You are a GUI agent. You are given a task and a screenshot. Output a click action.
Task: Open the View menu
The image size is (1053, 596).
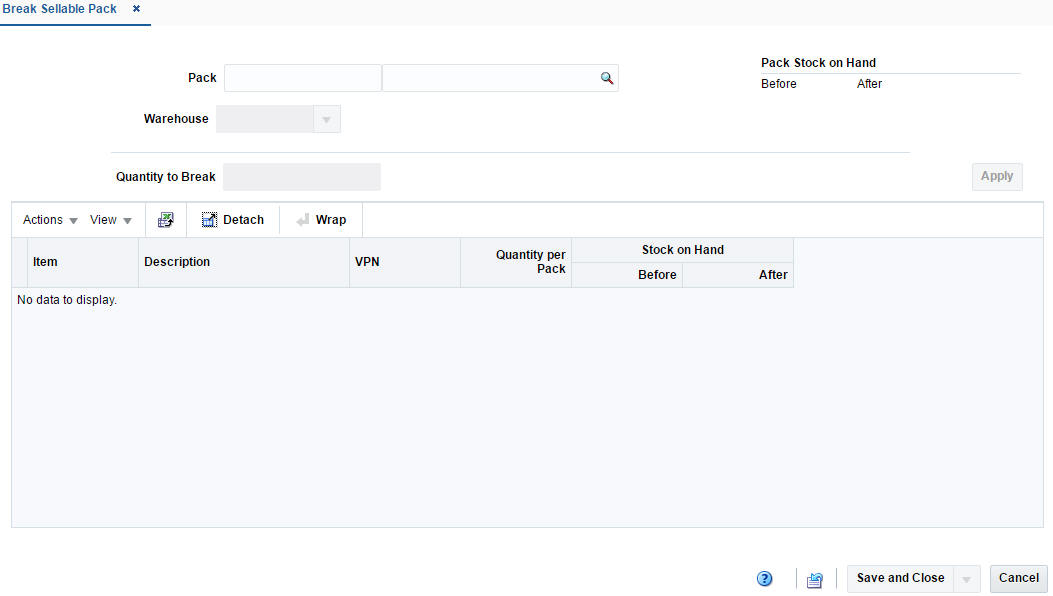point(110,220)
